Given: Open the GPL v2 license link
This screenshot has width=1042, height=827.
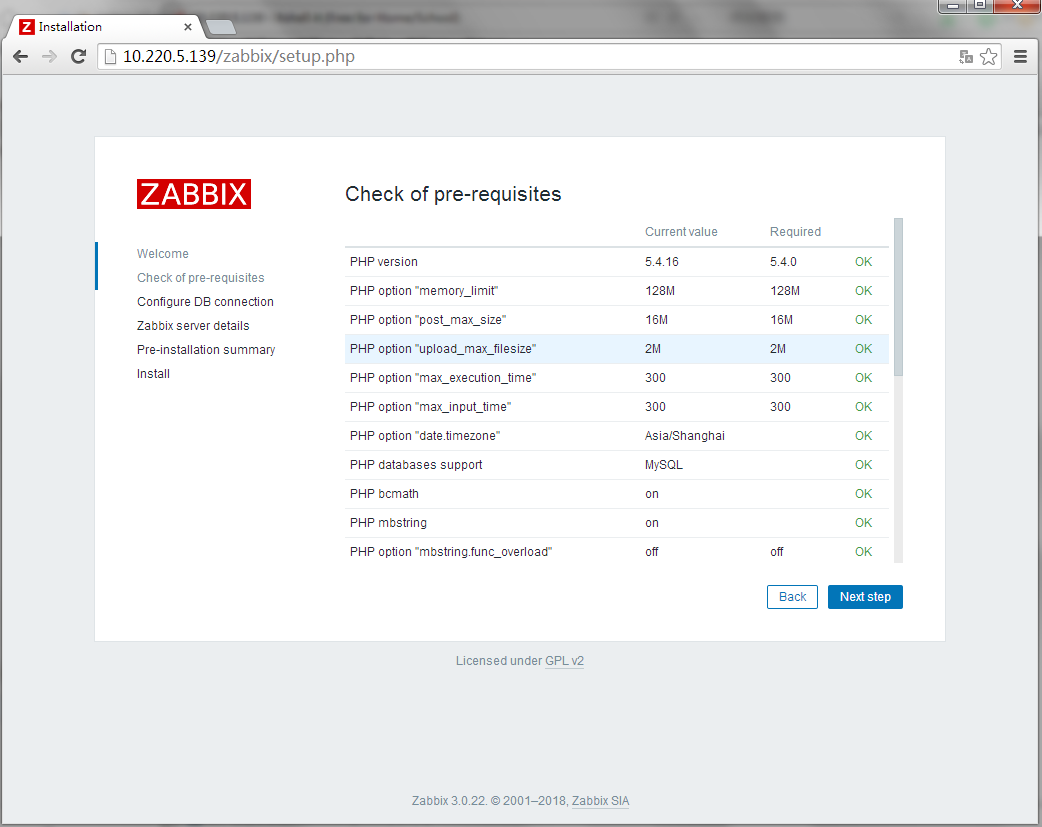Looking at the screenshot, I should 564,661.
